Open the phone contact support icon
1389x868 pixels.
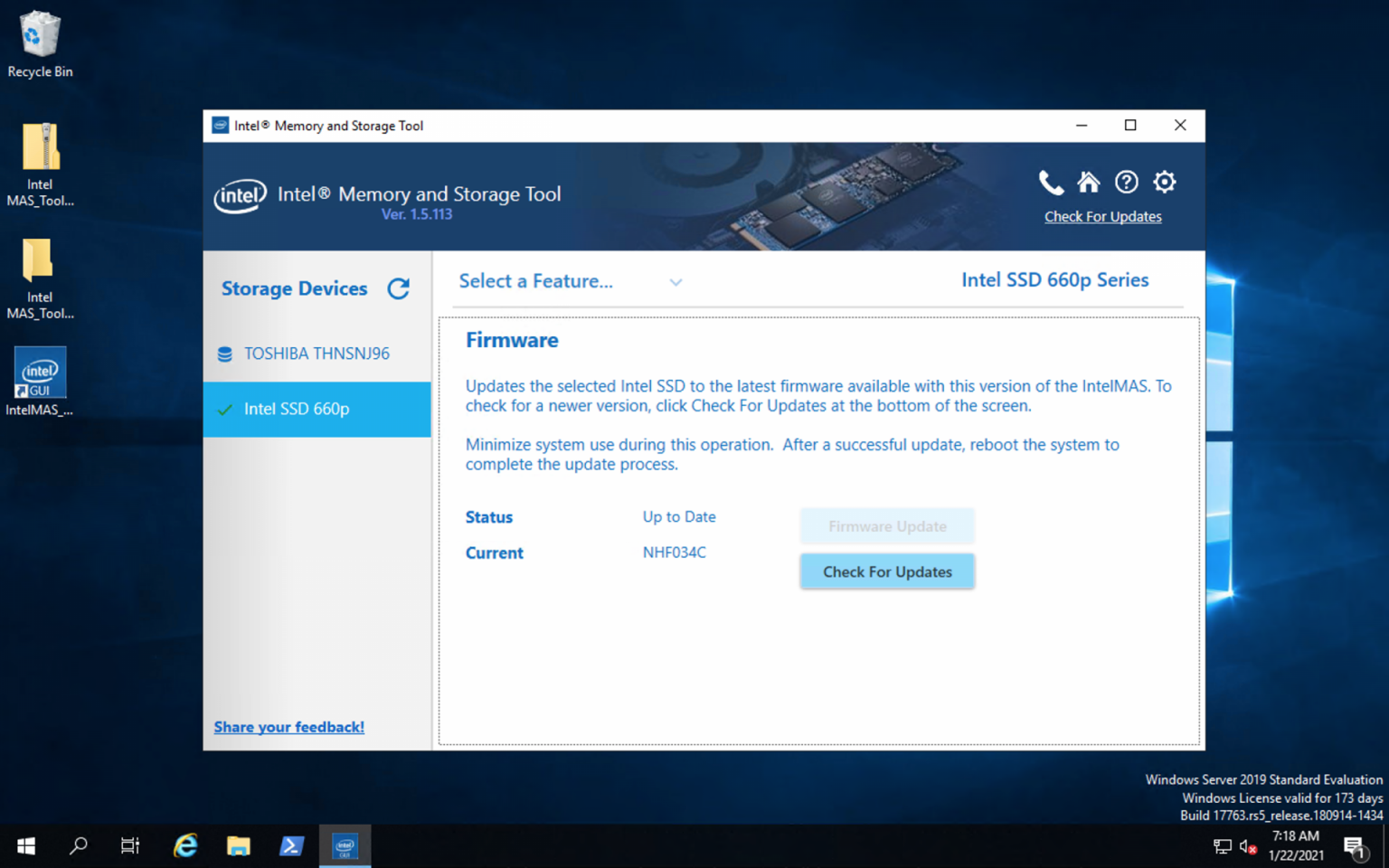(1051, 183)
